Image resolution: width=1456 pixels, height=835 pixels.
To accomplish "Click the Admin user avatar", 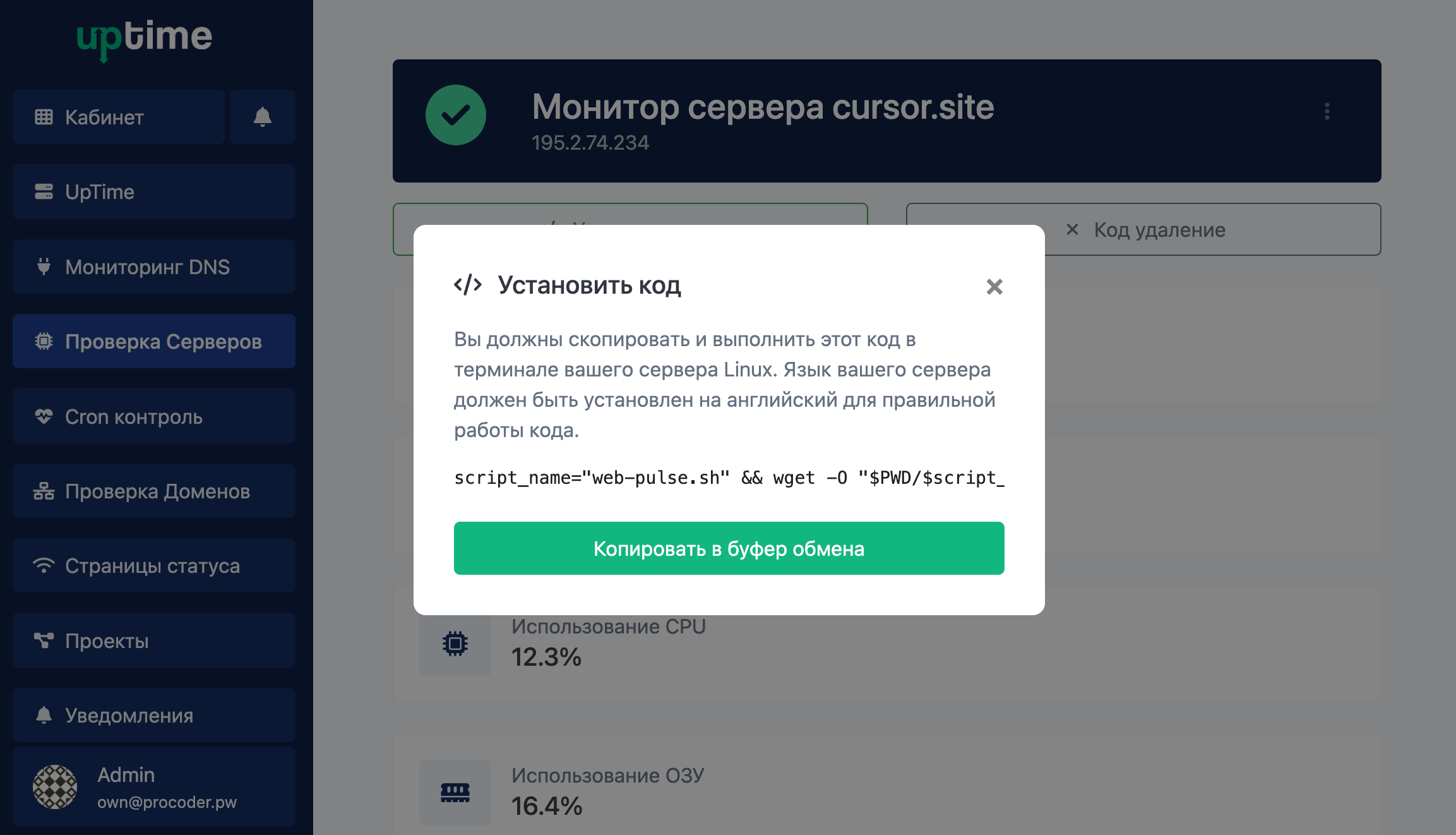I will coord(55,787).
